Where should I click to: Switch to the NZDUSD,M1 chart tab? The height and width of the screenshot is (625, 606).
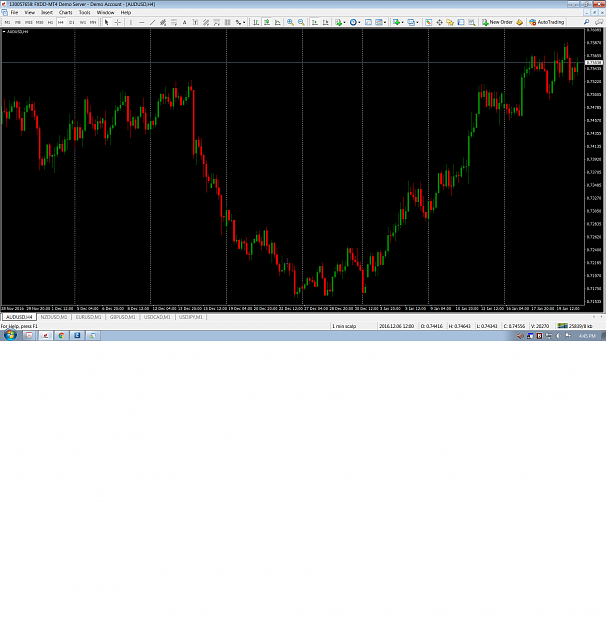54,317
